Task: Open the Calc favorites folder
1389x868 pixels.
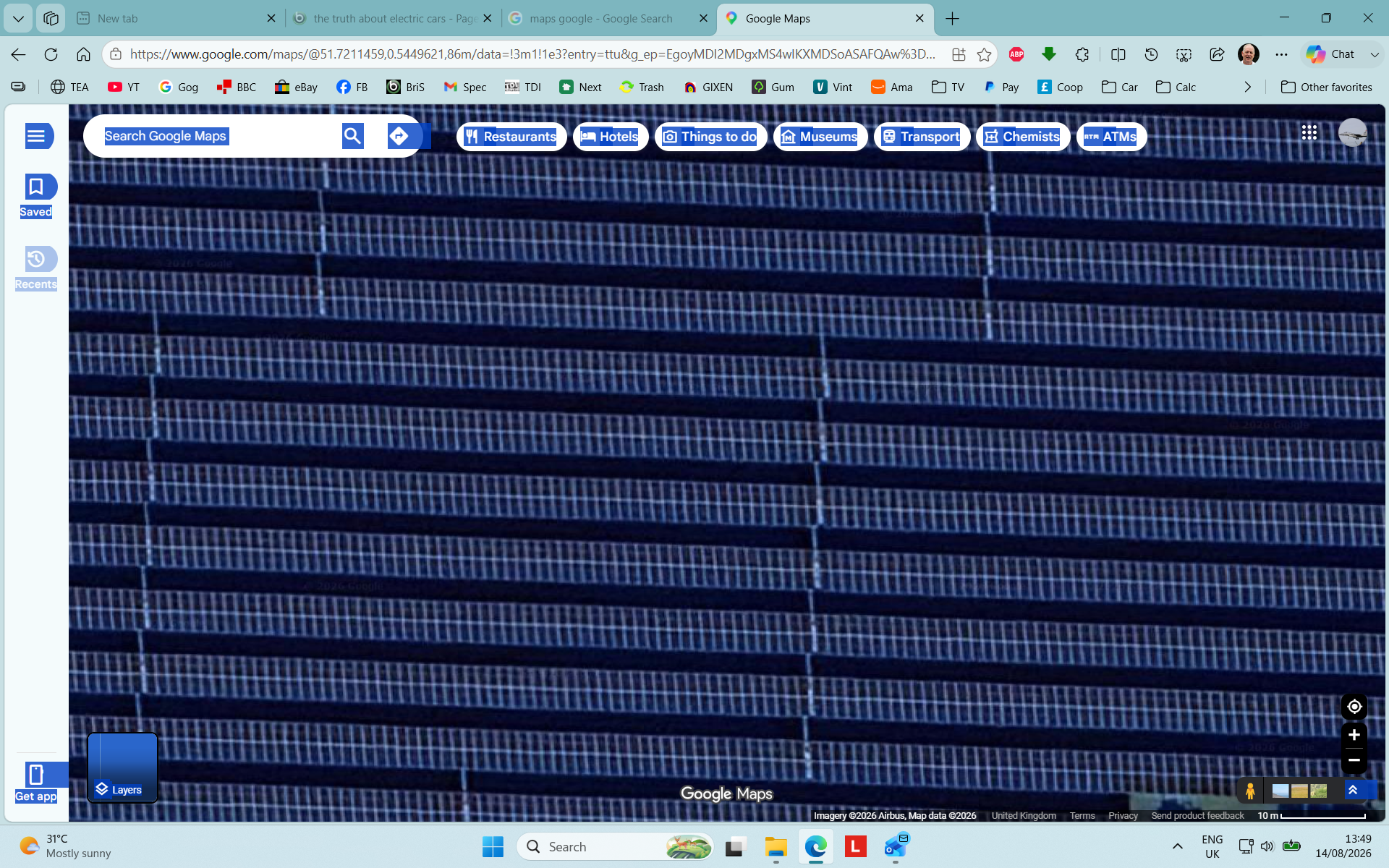Action: pyautogui.click(x=1176, y=87)
